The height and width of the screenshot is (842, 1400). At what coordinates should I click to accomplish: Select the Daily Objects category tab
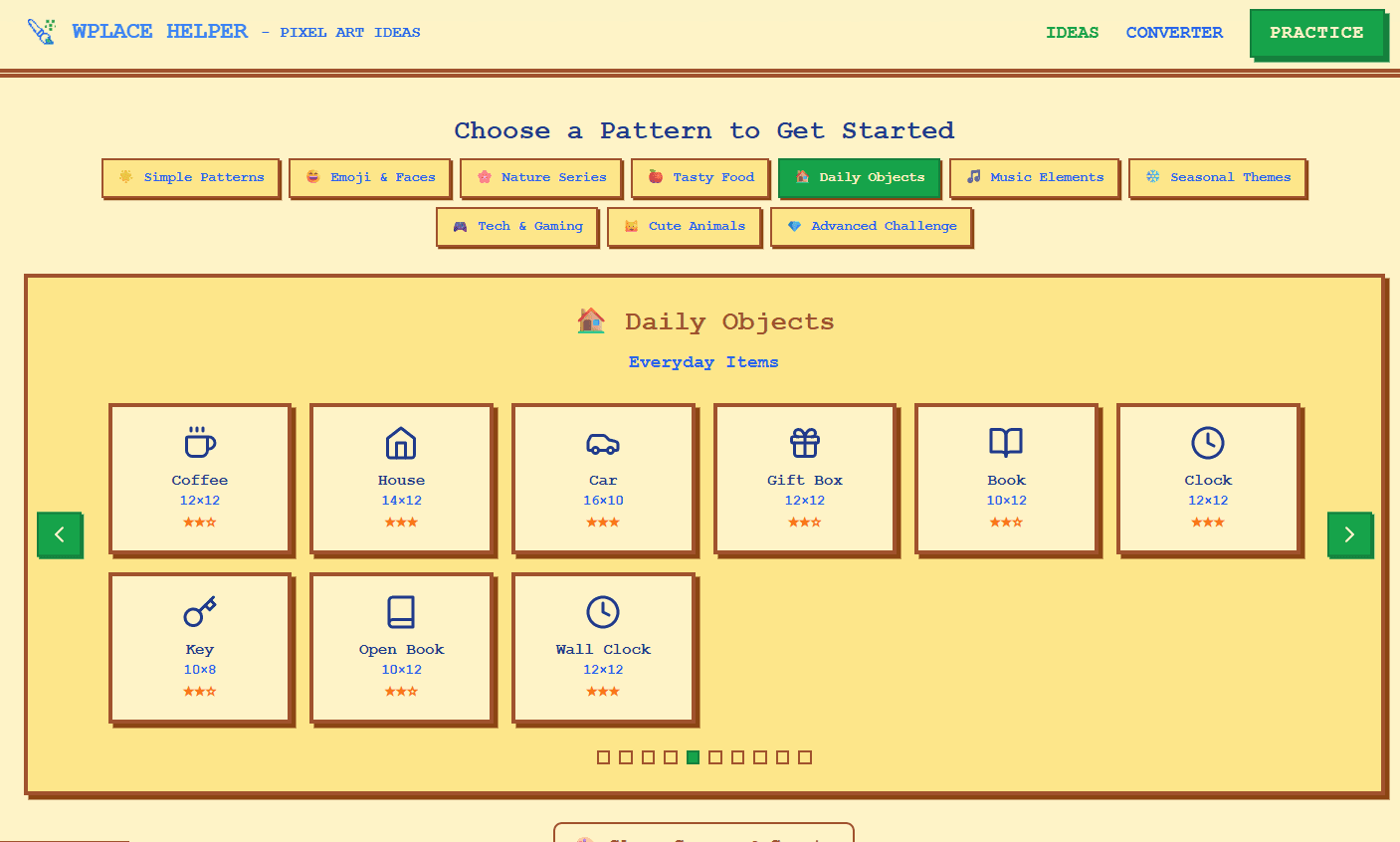(860, 177)
